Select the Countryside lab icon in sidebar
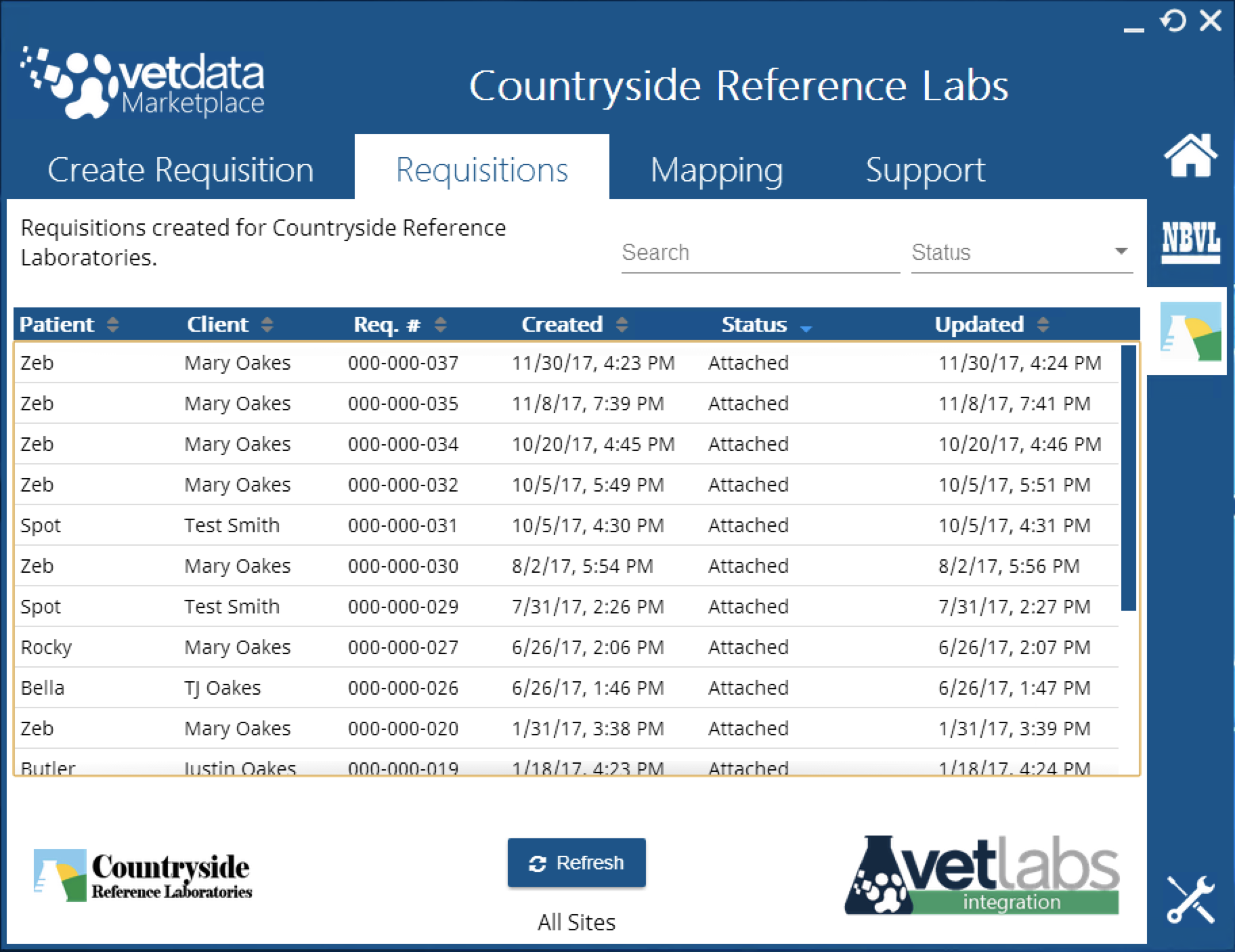This screenshot has height=952, width=1235. tap(1190, 332)
